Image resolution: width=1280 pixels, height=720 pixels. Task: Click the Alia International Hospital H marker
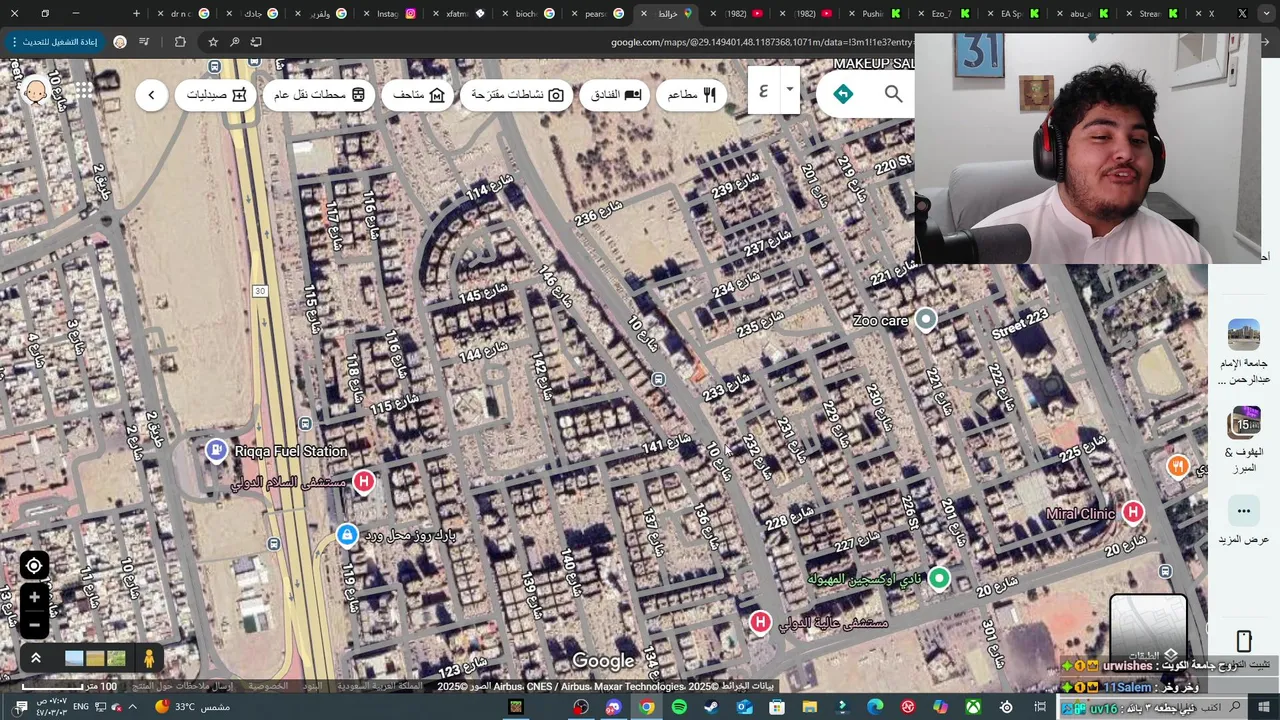[x=760, y=622]
